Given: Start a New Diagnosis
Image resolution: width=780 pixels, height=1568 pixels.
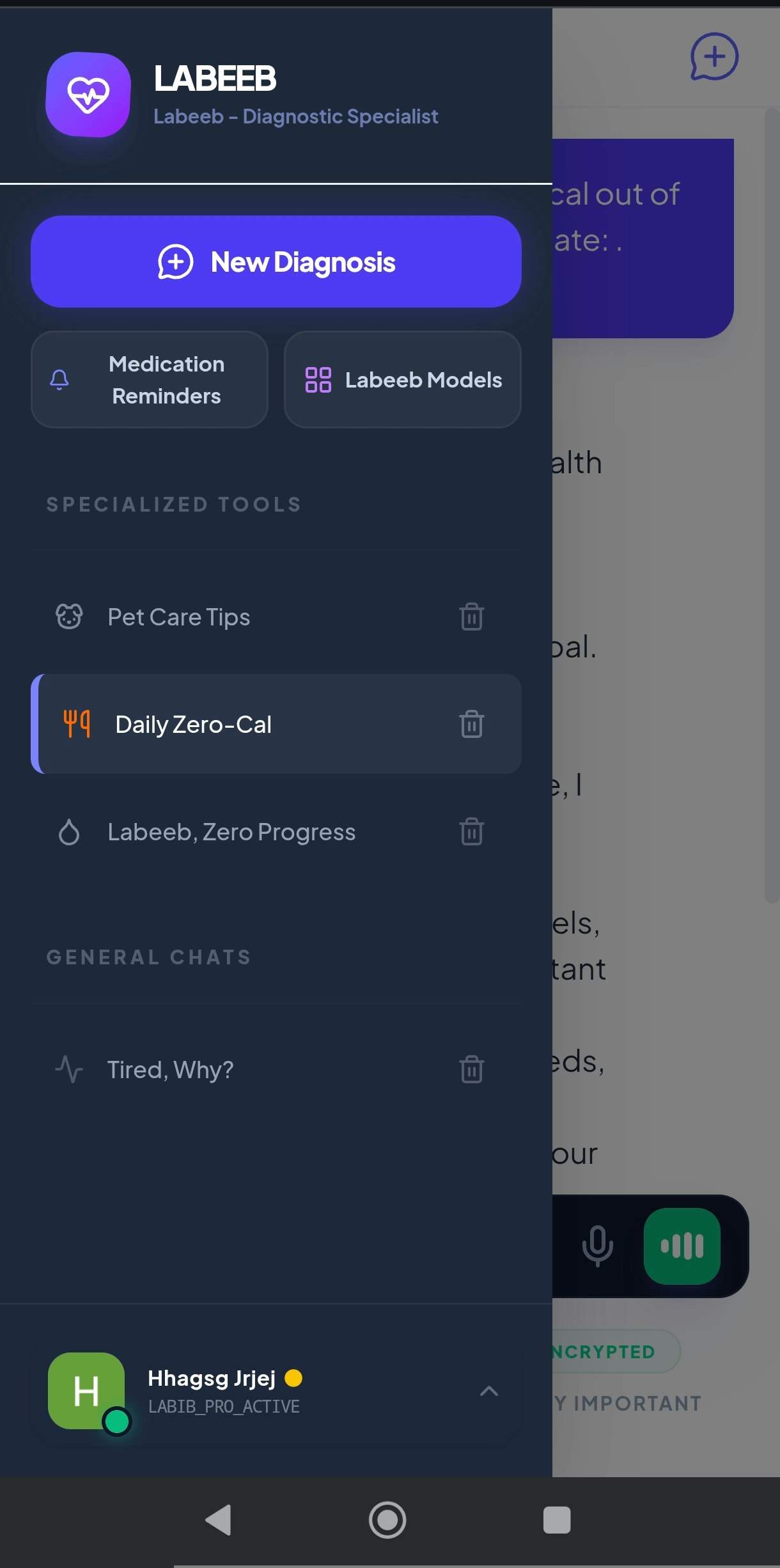Looking at the screenshot, I should tap(276, 262).
